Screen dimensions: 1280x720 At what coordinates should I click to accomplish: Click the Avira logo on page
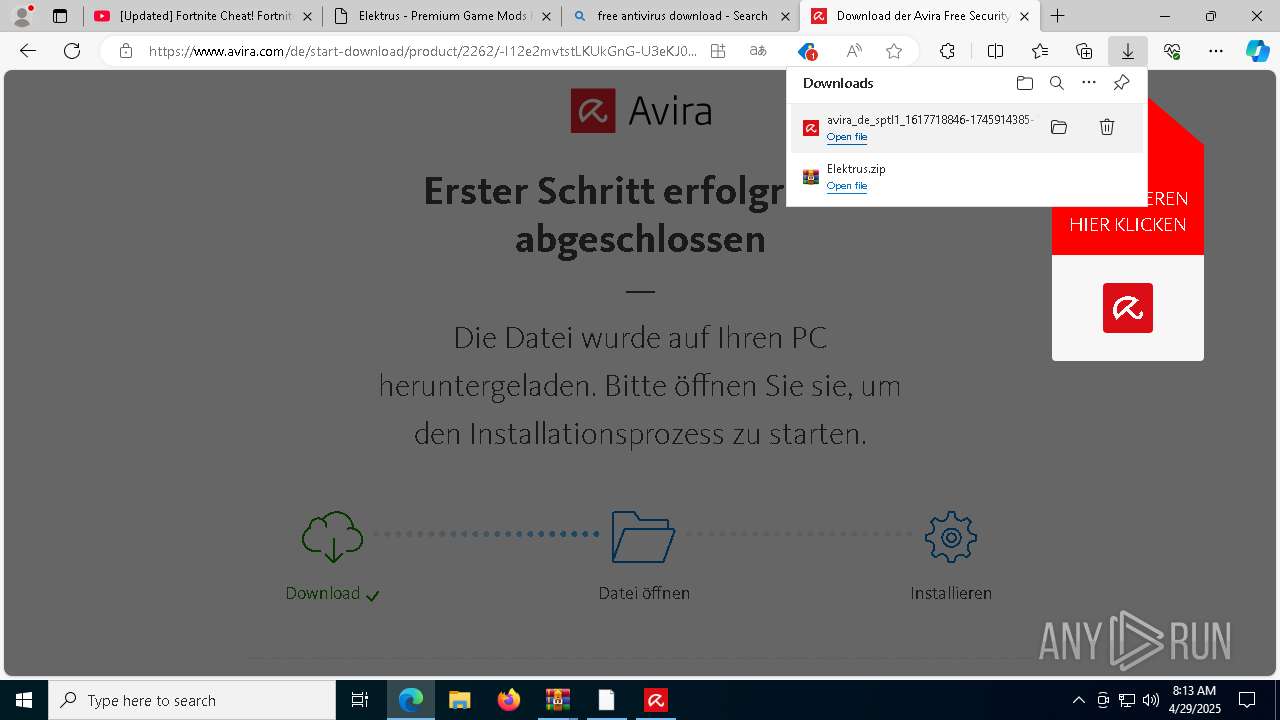click(641, 111)
